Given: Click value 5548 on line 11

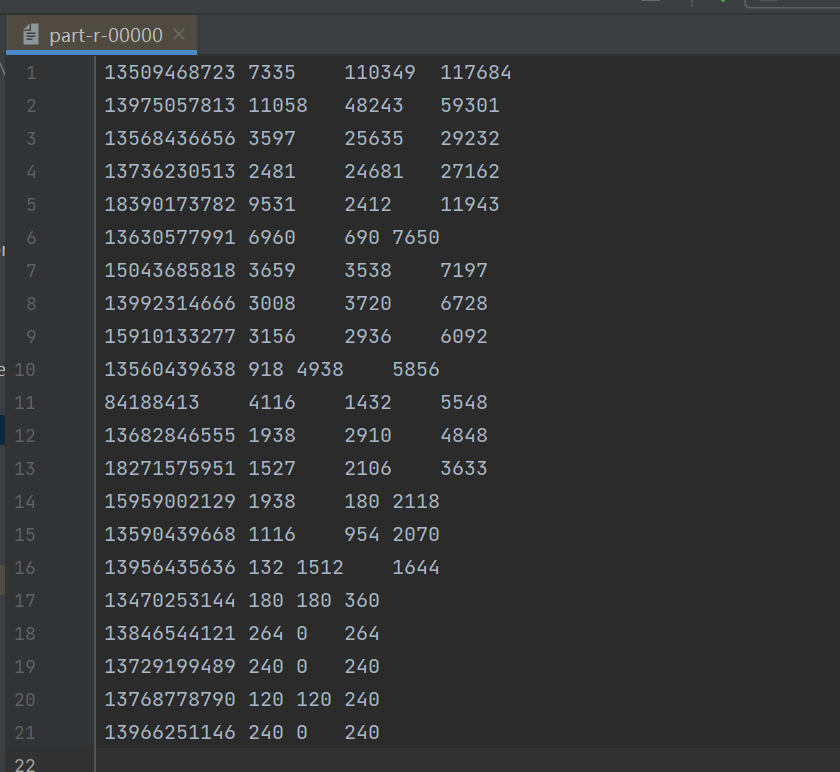Looking at the screenshot, I should coord(464,402).
